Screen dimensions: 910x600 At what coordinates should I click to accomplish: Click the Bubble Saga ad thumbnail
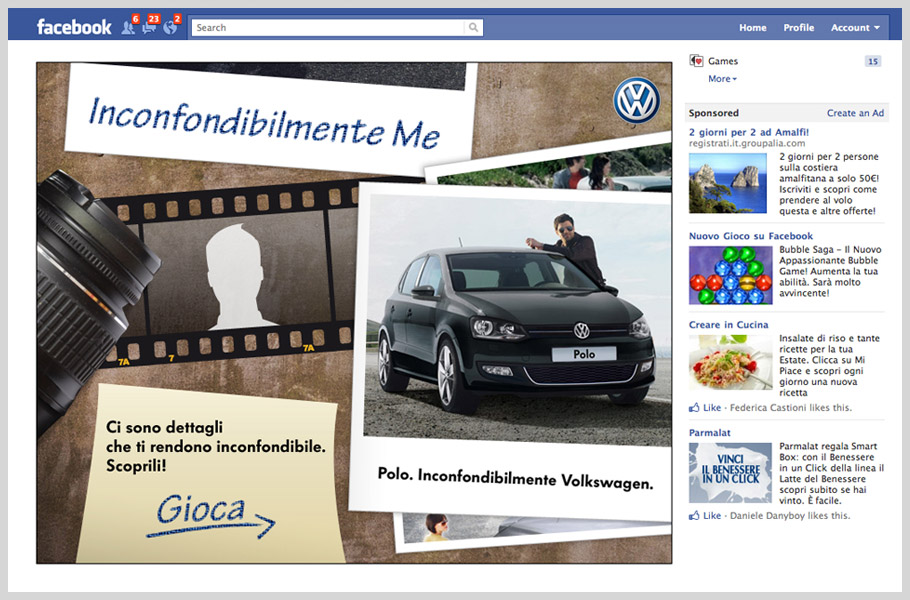tap(731, 275)
